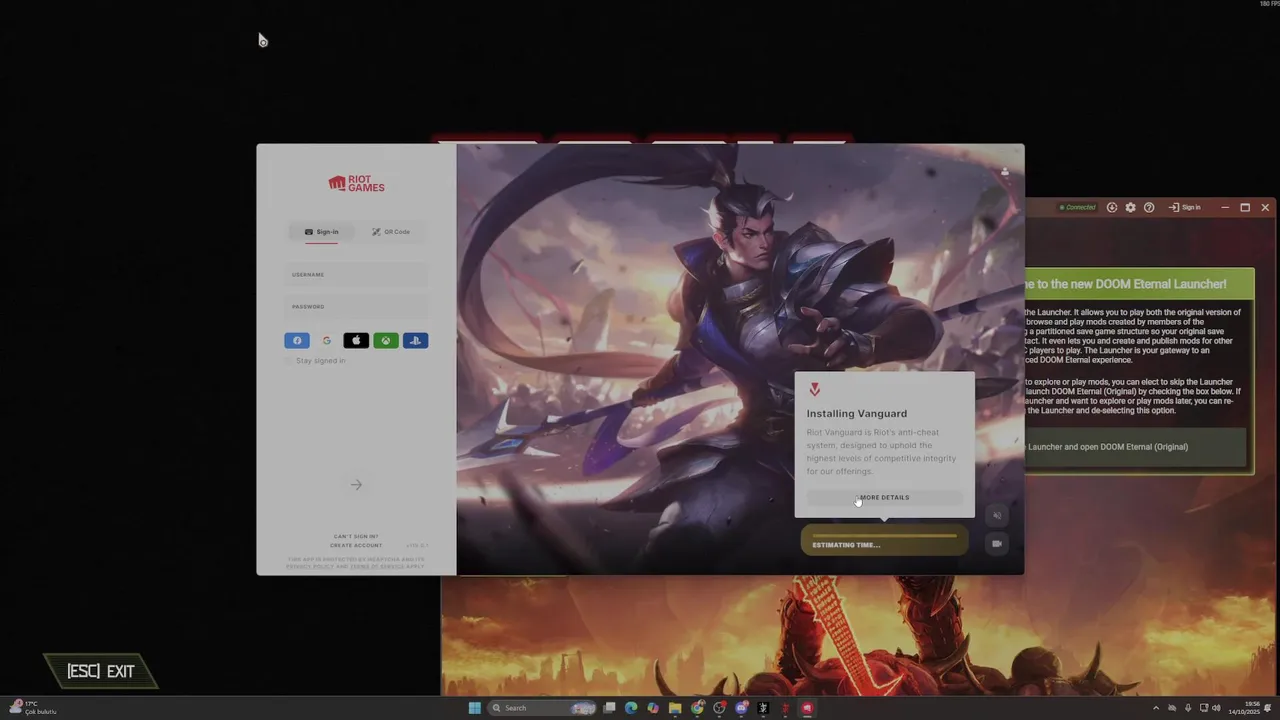Click the ESC Exit button
Screen dimensions: 1280x720
pyautogui.click(x=101, y=671)
